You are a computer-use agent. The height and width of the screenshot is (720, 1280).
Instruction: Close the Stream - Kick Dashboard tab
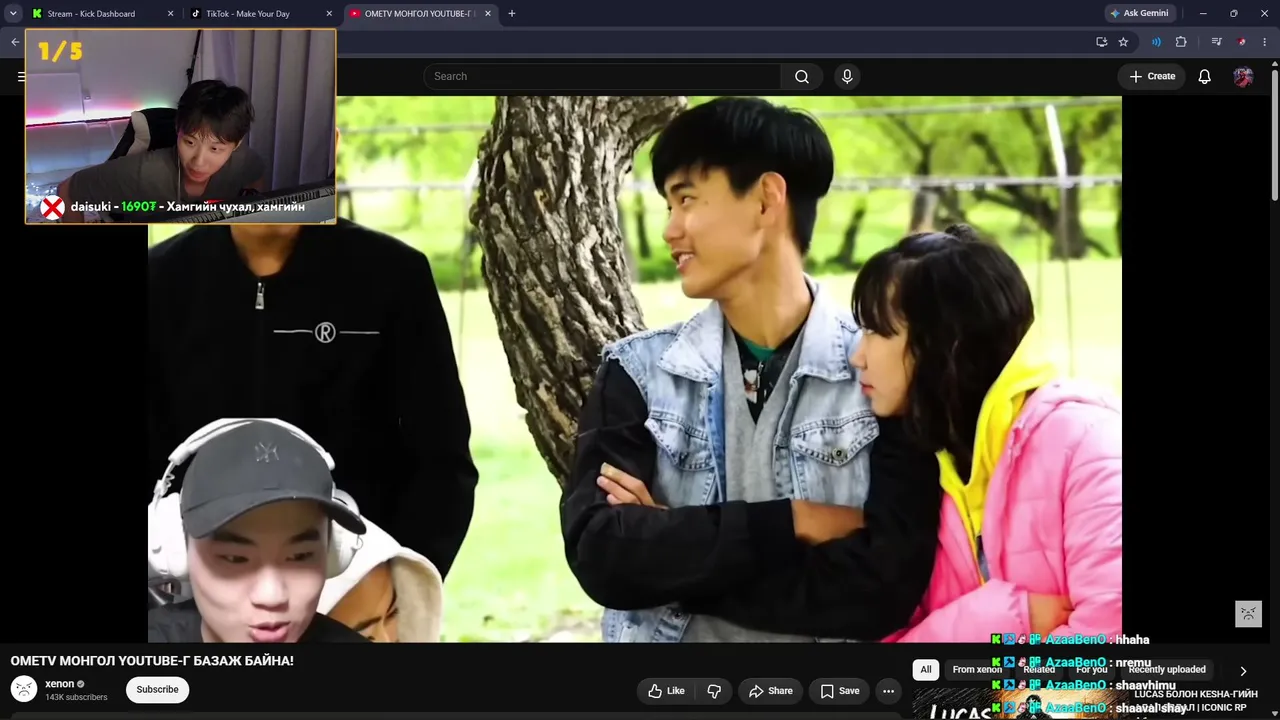170,14
